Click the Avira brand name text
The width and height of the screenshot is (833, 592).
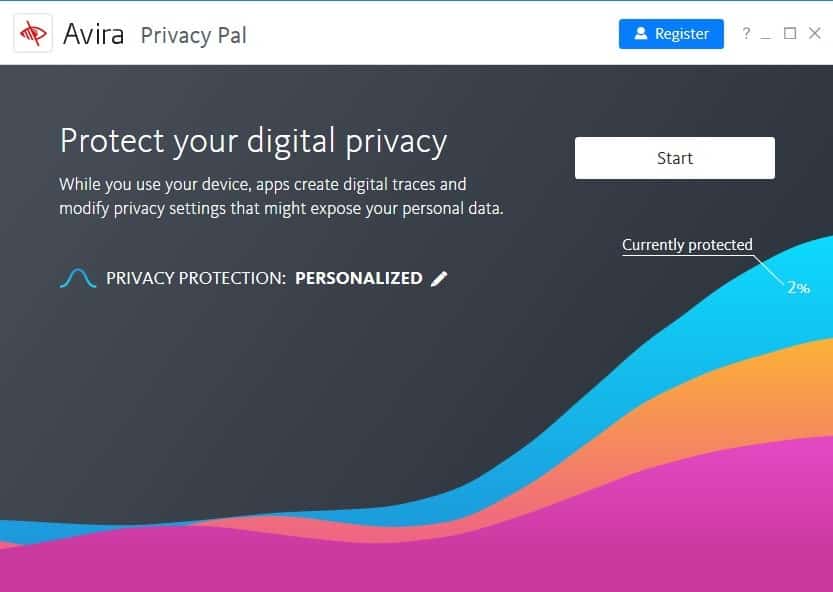pos(94,33)
